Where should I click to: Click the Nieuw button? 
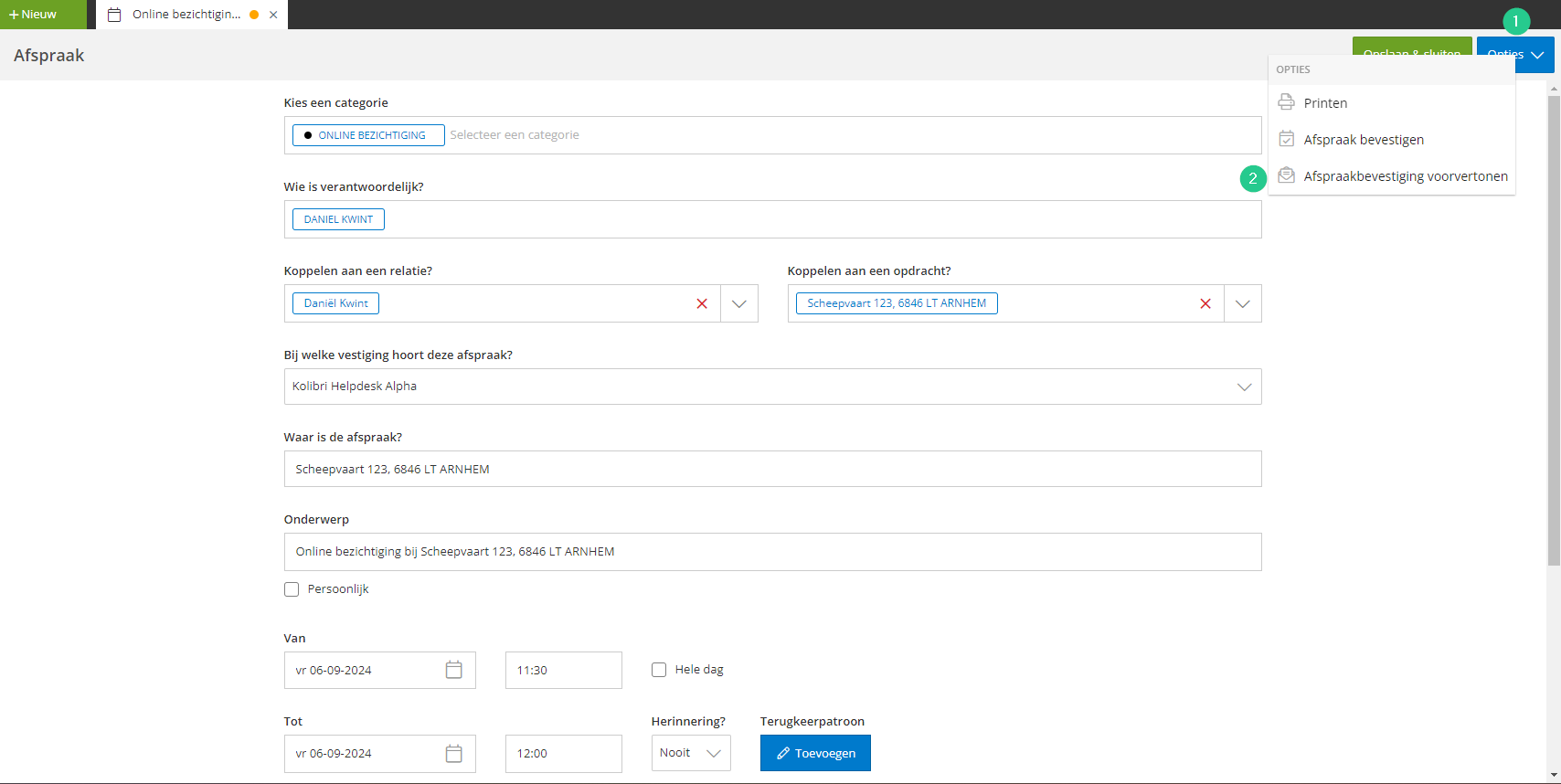coord(43,15)
